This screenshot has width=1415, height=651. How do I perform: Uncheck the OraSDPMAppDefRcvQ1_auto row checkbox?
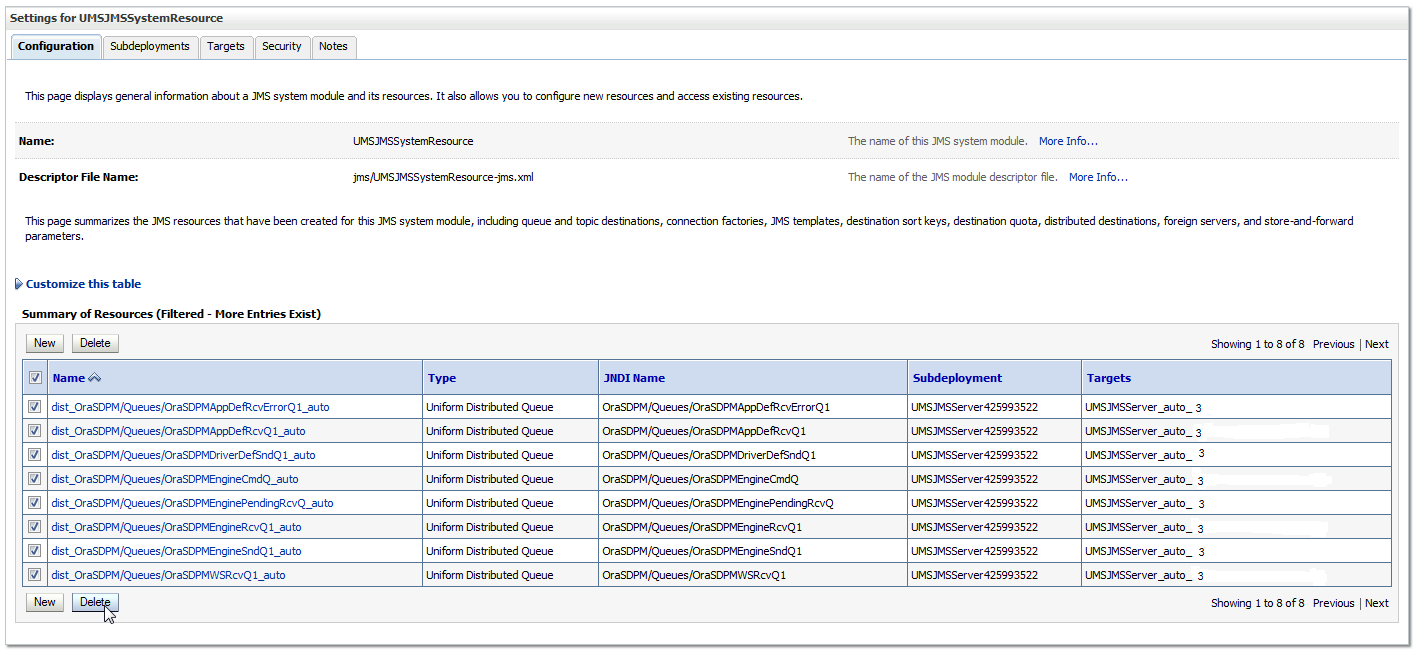pos(35,431)
